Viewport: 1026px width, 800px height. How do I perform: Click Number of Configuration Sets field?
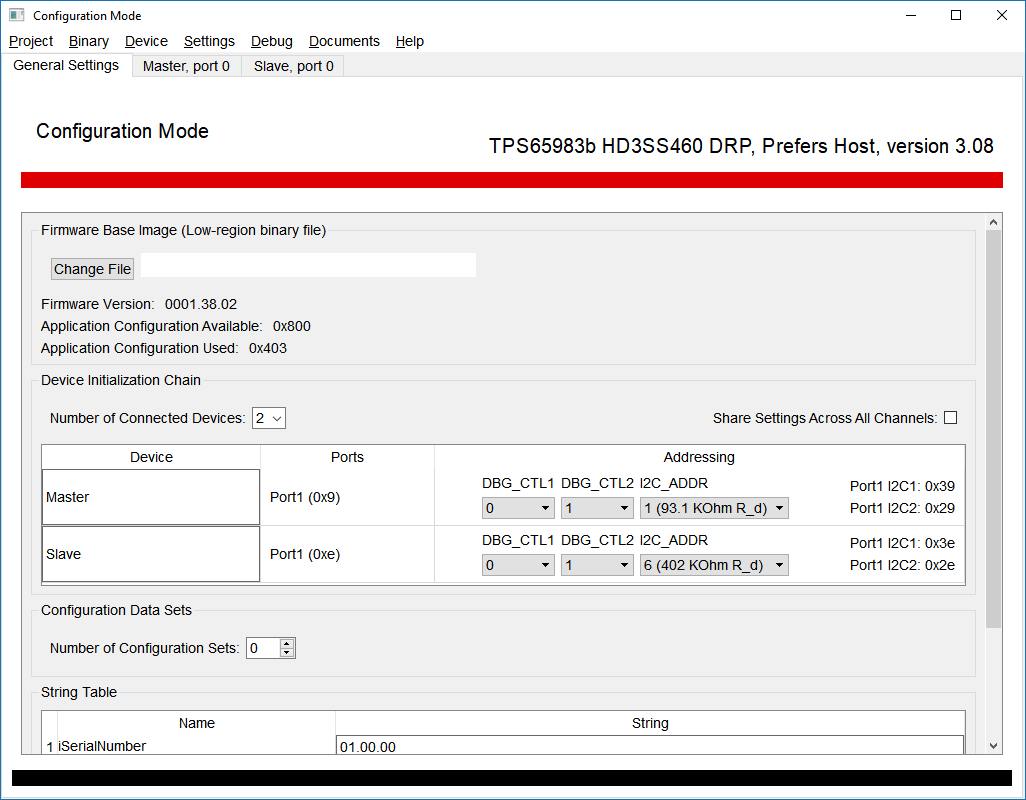pyautogui.click(x=263, y=648)
